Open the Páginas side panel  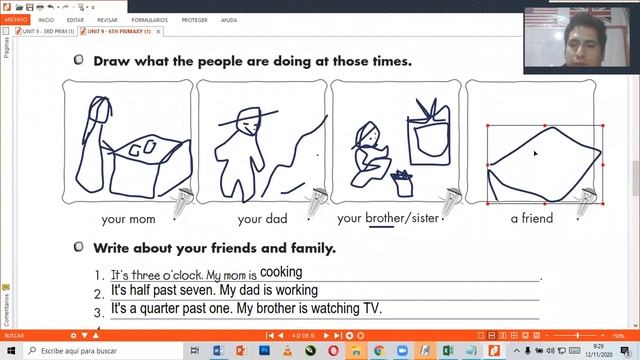[6, 48]
